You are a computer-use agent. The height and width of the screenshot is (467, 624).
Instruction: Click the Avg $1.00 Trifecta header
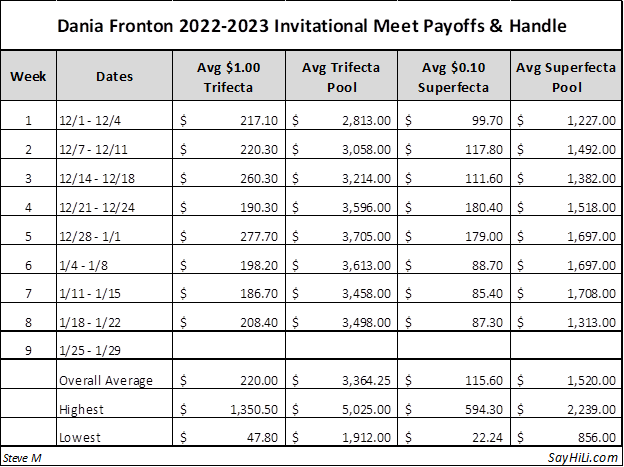(227, 76)
